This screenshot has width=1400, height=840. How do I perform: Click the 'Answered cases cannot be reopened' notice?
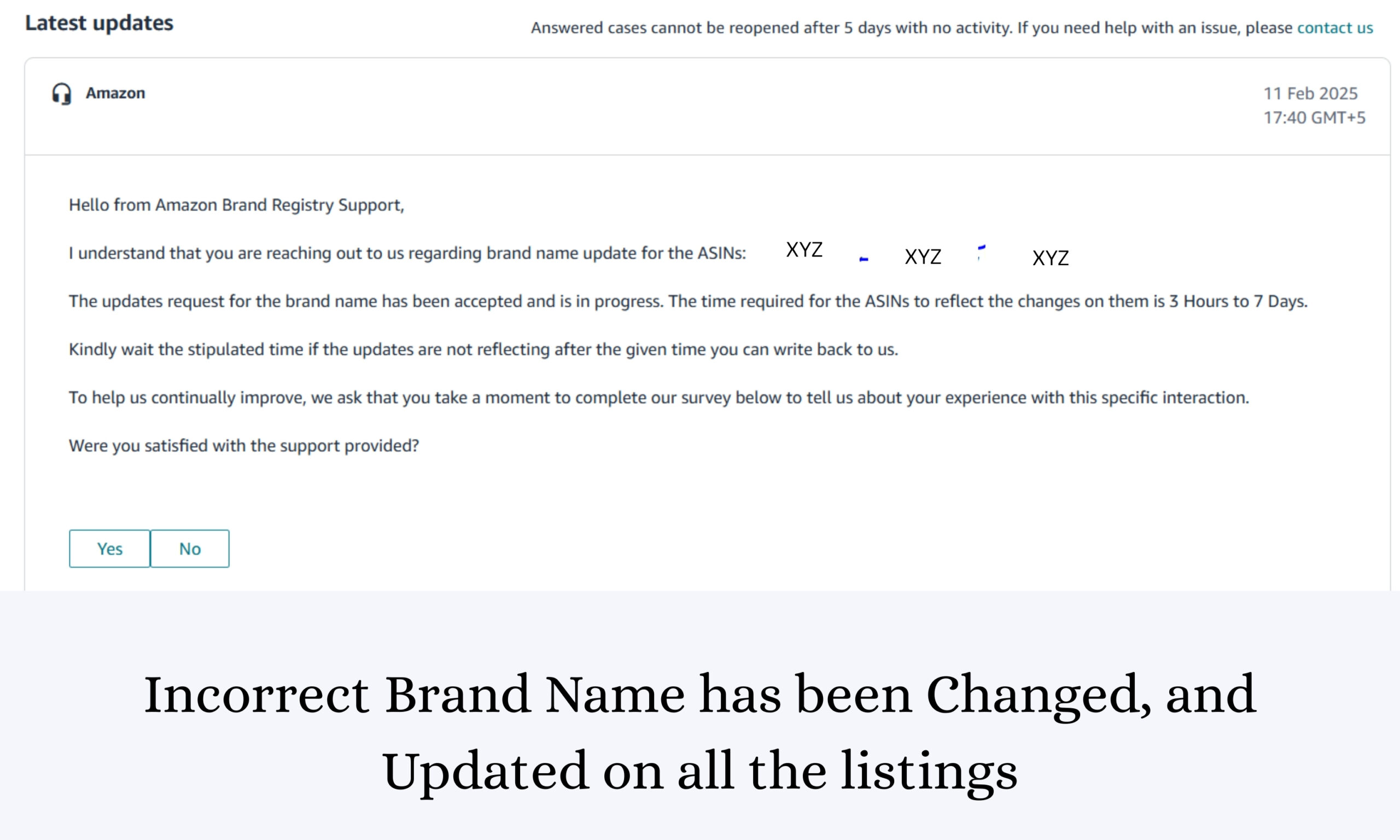pos(911,28)
